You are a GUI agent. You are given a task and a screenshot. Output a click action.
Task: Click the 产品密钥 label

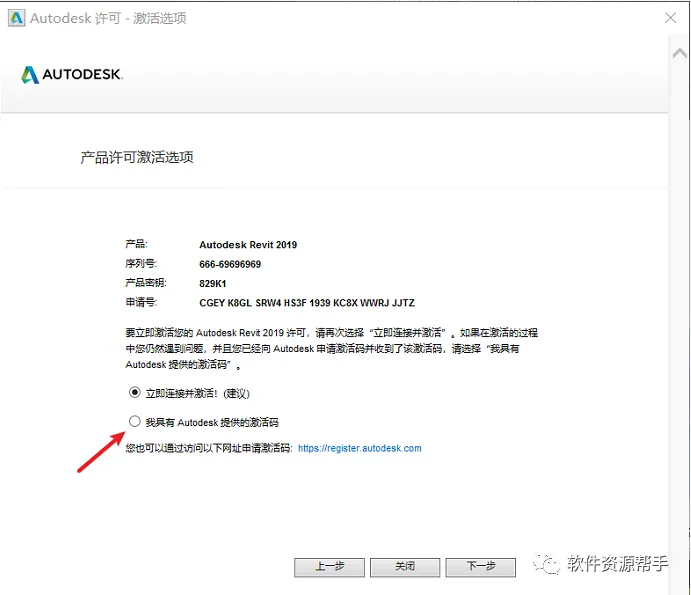coord(146,283)
